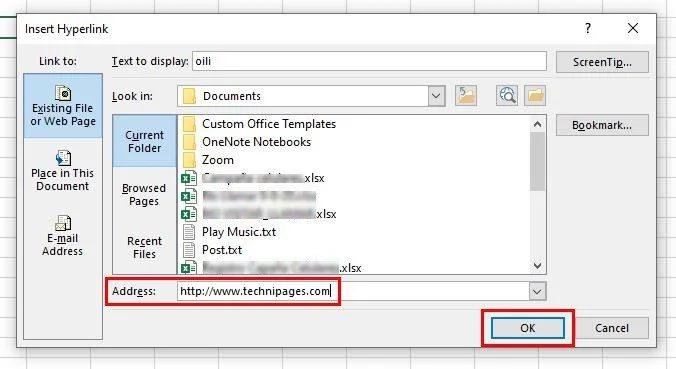
Task: Select E-mail Address link type
Action: point(63,236)
